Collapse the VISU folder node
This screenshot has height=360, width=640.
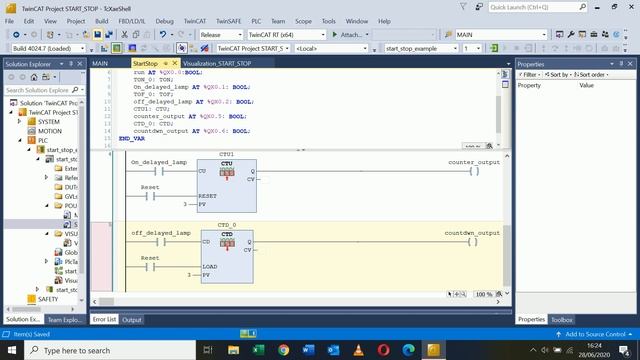47,233
